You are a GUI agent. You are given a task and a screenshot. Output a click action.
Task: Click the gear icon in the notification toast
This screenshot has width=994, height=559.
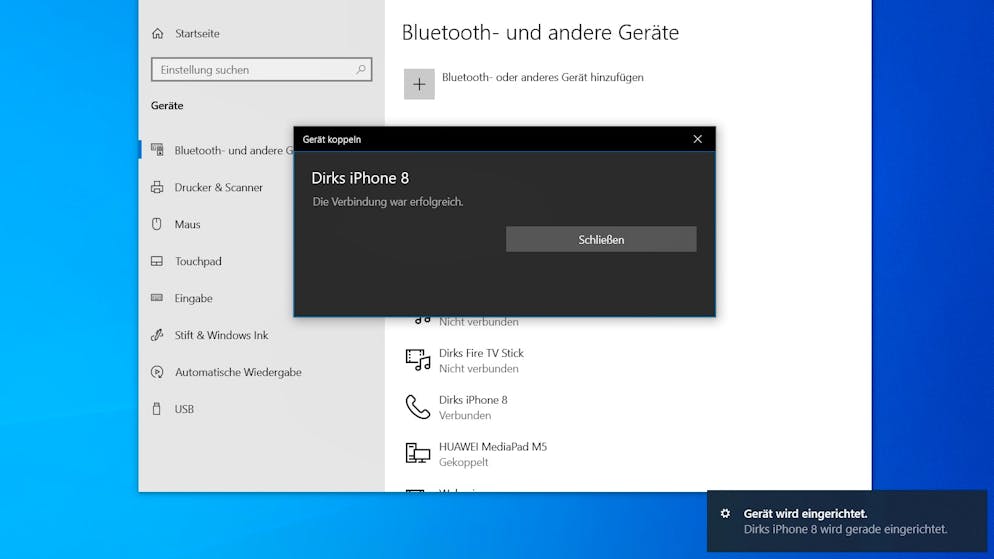pyautogui.click(x=725, y=513)
